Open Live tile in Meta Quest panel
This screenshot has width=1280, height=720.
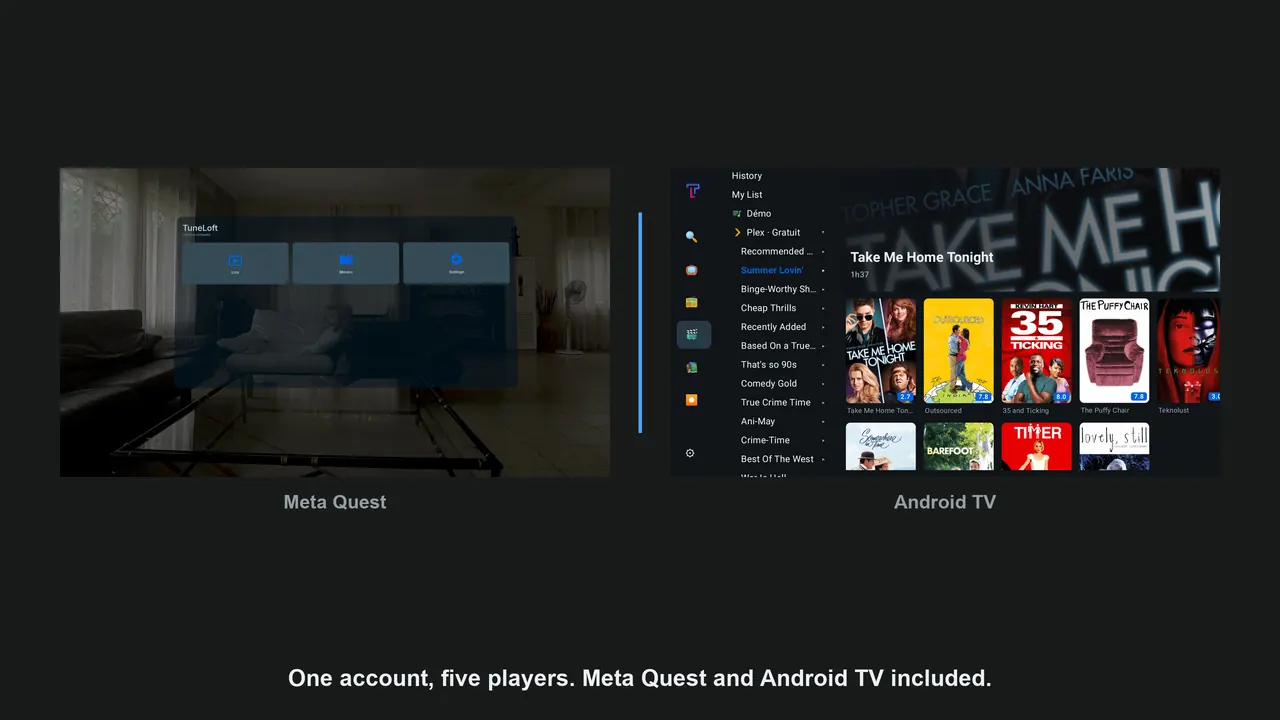(235, 263)
